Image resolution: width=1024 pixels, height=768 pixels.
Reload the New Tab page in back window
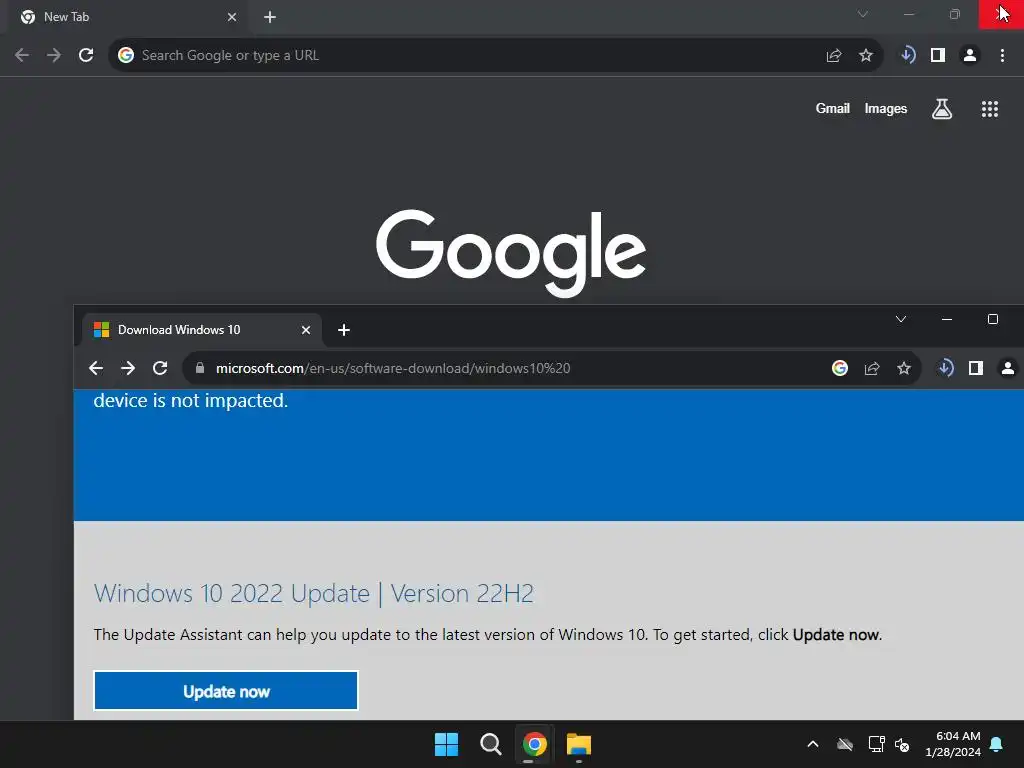(86, 55)
